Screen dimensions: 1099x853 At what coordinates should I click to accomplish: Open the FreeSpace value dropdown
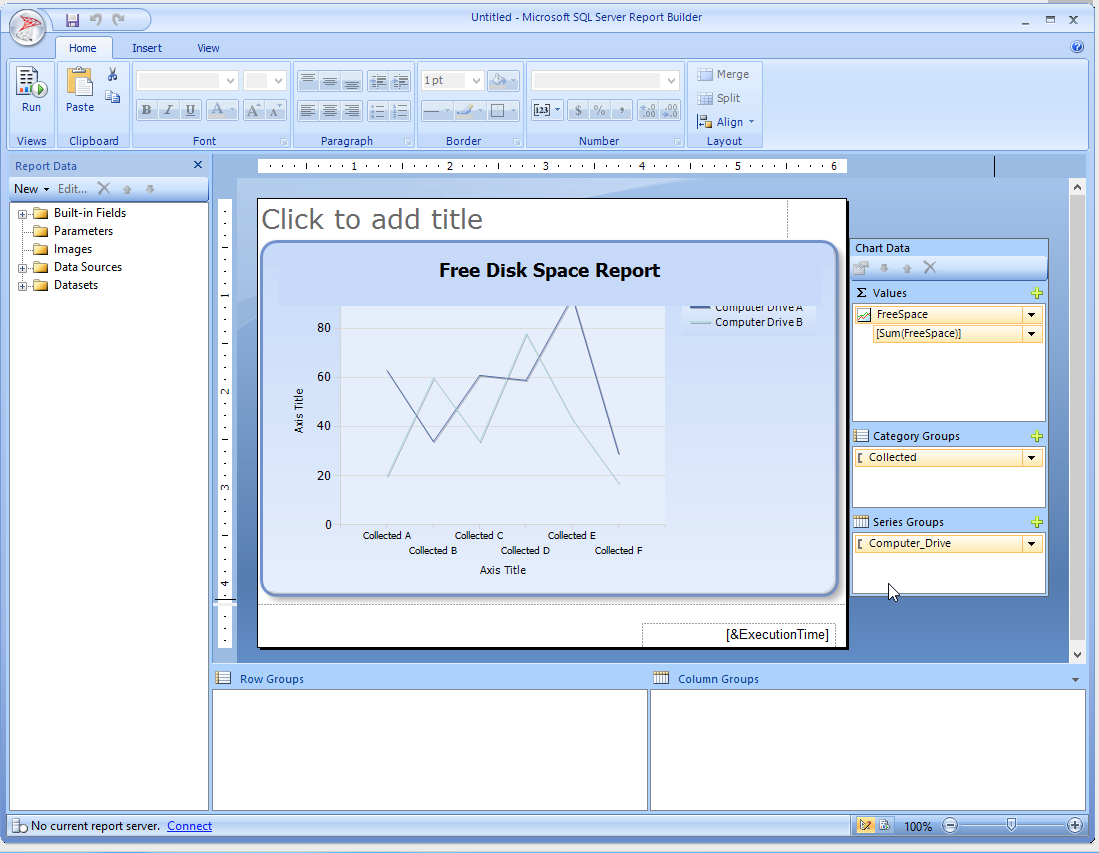coord(1031,315)
